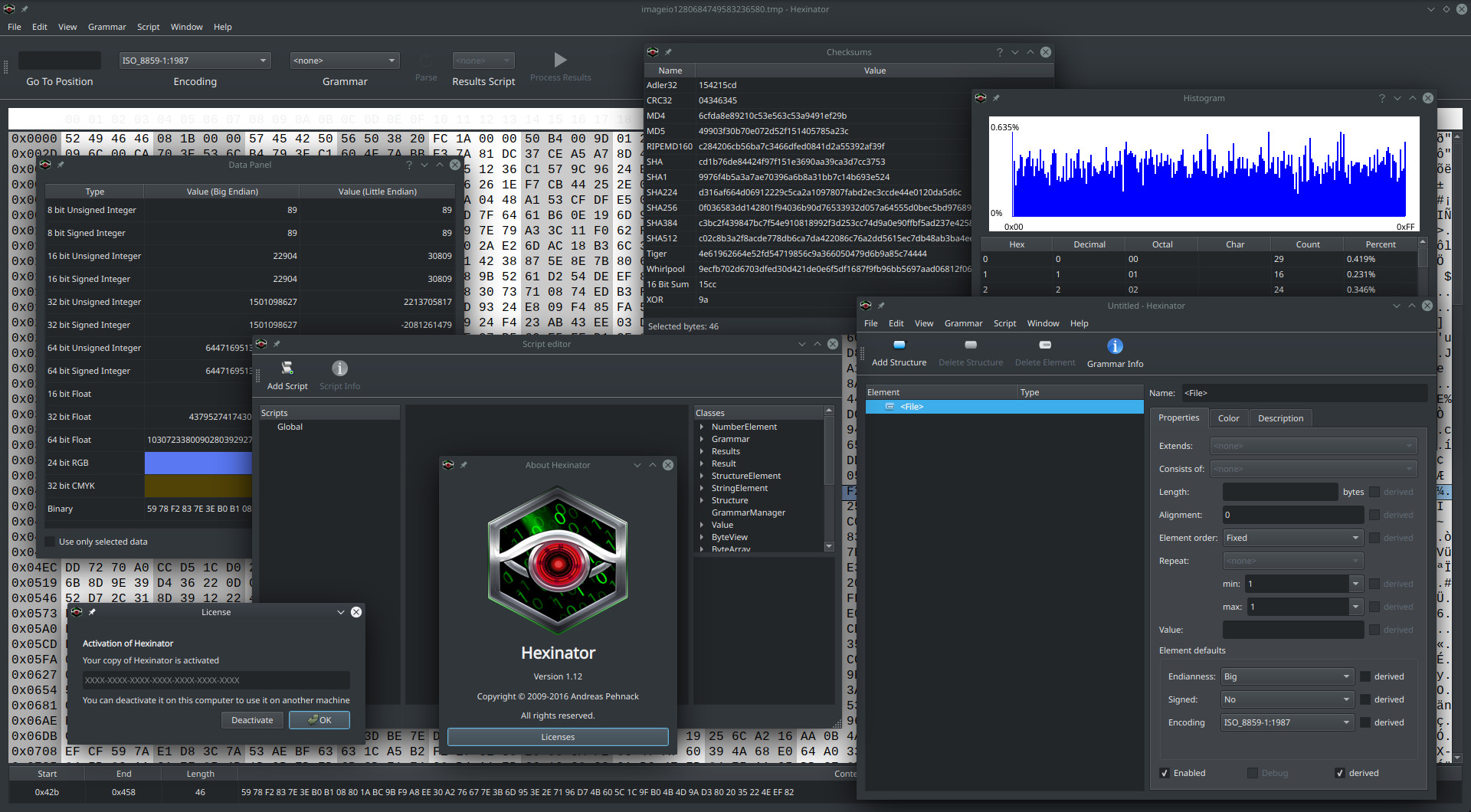Click the Add Script icon in Script editor
The width and height of the screenshot is (1471, 812).
(x=287, y=368)
